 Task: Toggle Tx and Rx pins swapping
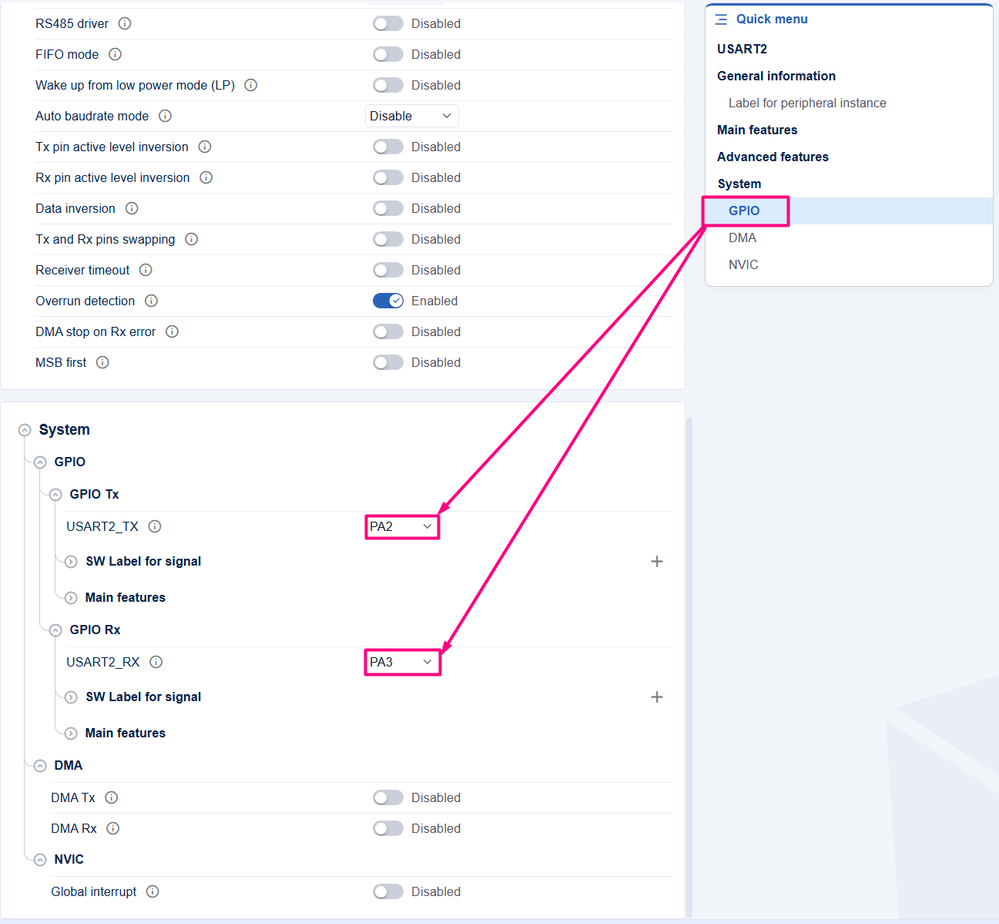pyautogui.click(x=388, y=240)
